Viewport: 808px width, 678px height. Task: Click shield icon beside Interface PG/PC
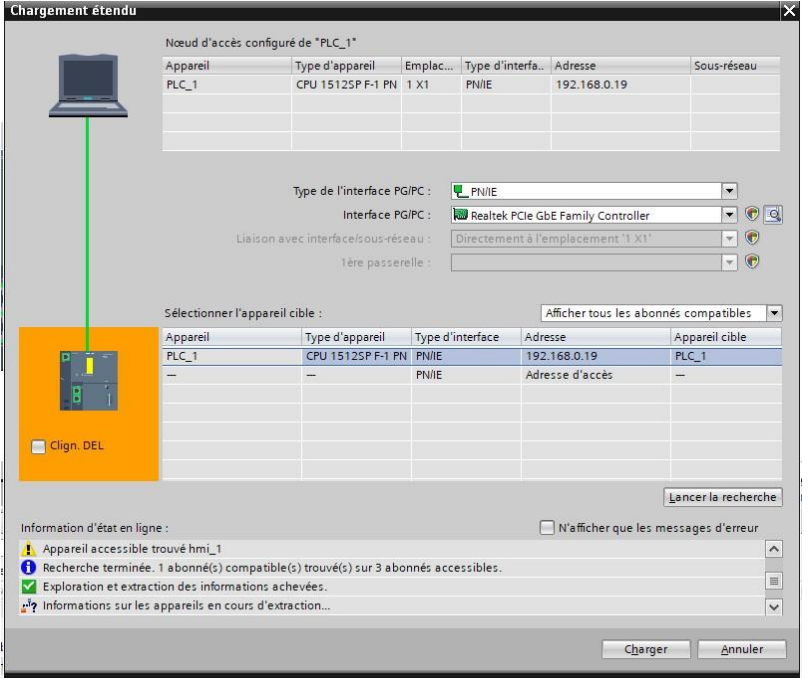pyautogui.click(x=752, y=214)
